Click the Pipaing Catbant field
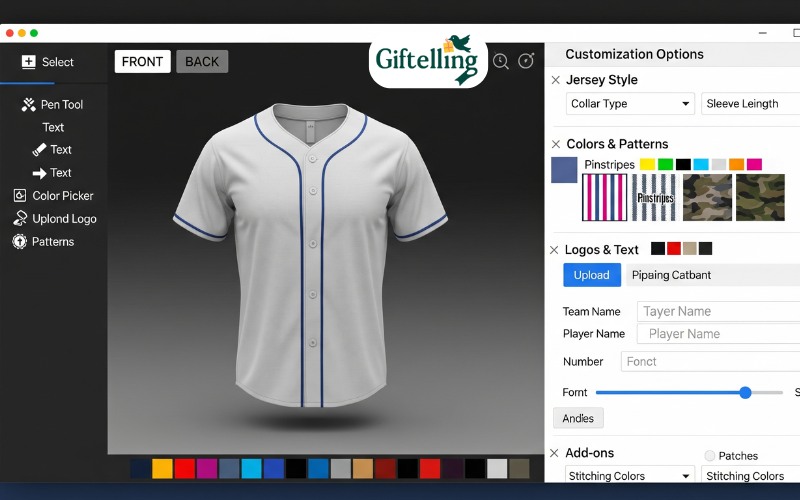The width and height of the screenshot is (800, 500). coord(713,275)
